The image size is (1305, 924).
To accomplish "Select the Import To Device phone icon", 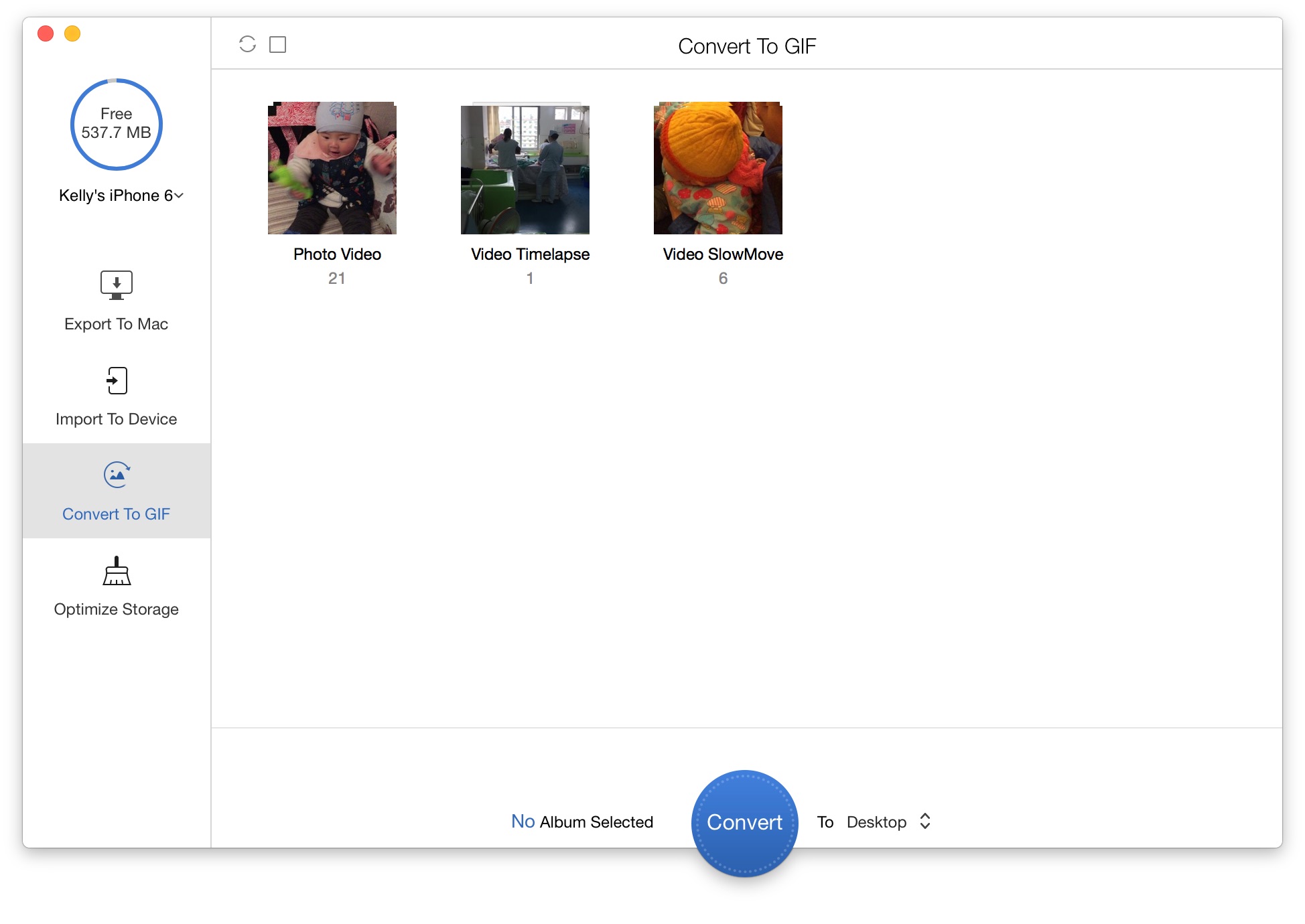I will pos(117,380).
